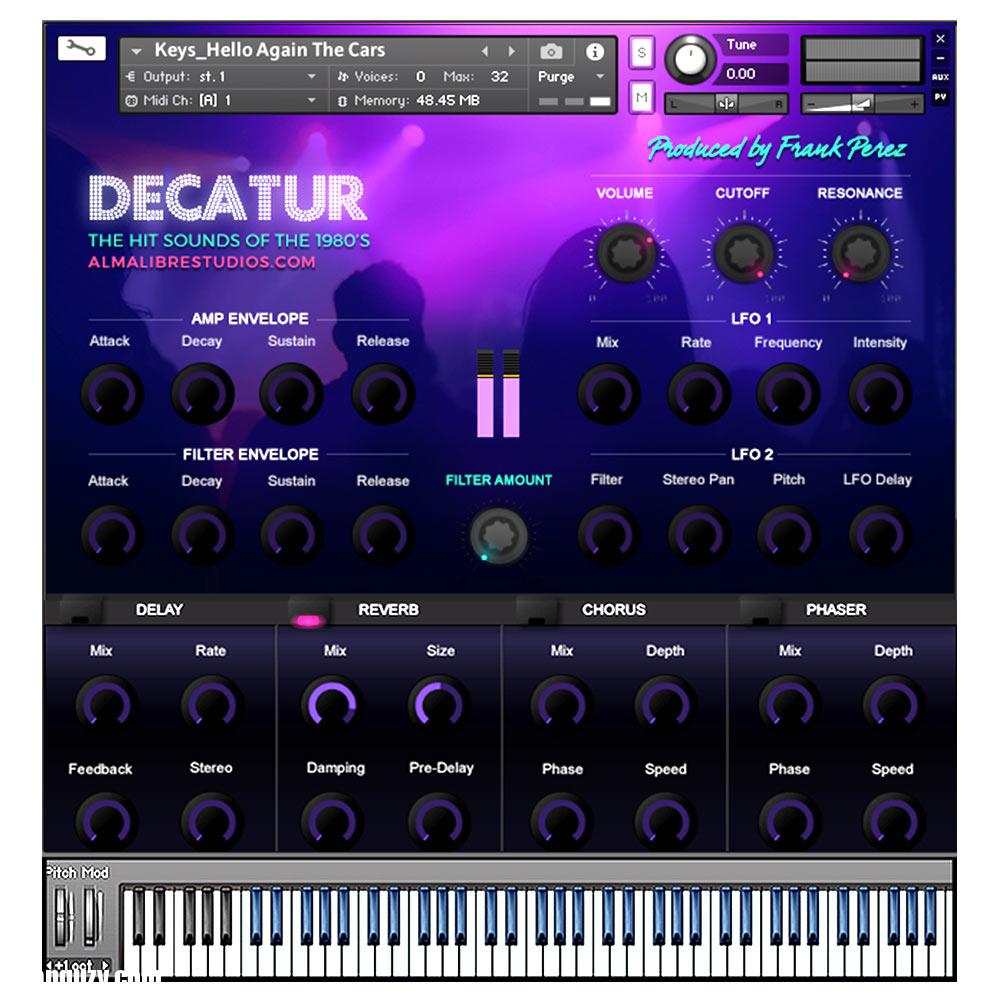Screen dimensions: 1000x1000
Task: Toggle the AUX button
Action: (940, 77)
